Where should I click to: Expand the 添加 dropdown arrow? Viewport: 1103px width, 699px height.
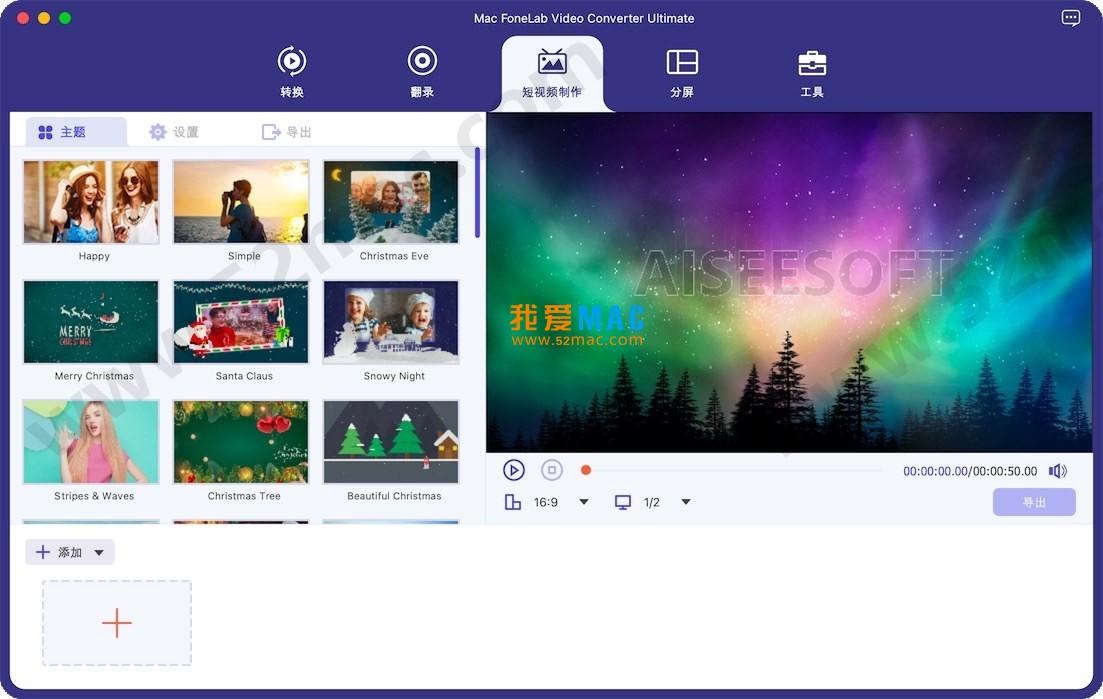point(99,553)
